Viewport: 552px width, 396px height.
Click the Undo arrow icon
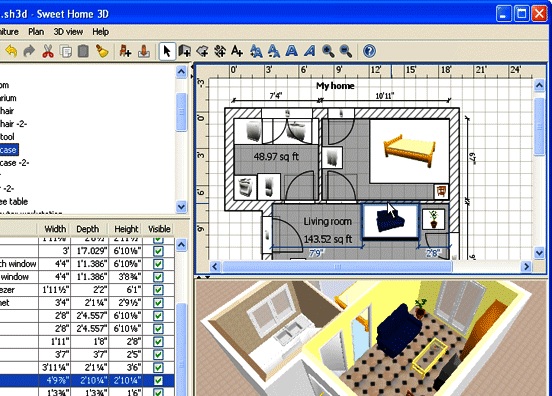point(11,51)
